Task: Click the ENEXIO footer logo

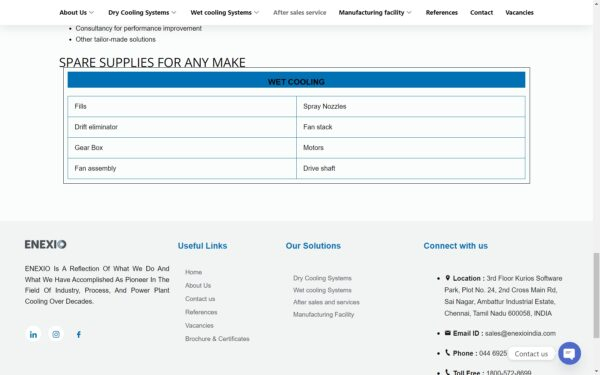Action: pyautogui.click(x=46, y=245)
